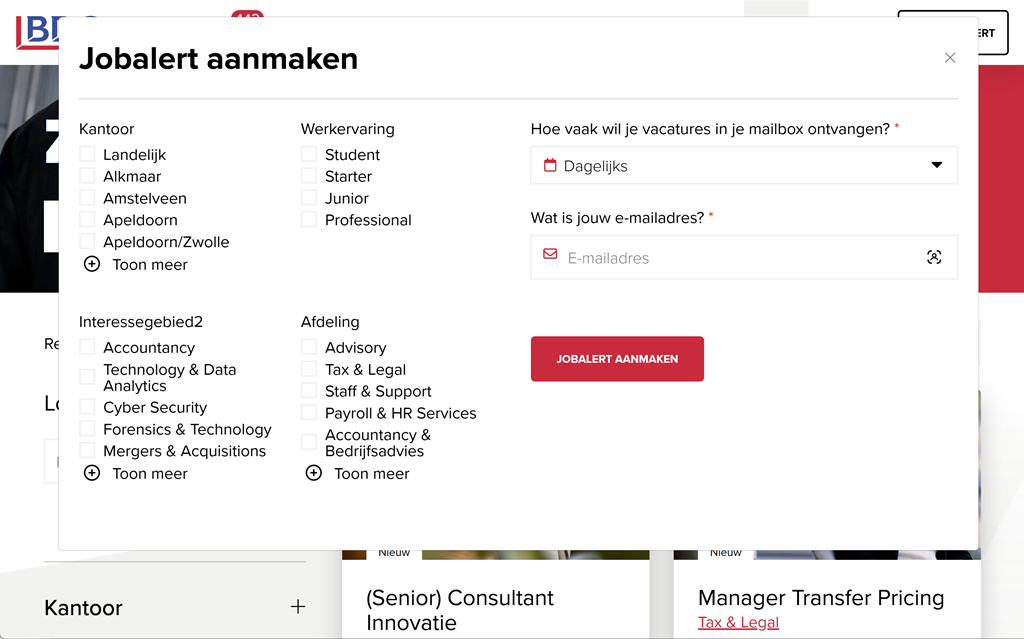Click the E-mailadres input field
The width and height of the screenshot is (1024, 639).
(740, 258)
